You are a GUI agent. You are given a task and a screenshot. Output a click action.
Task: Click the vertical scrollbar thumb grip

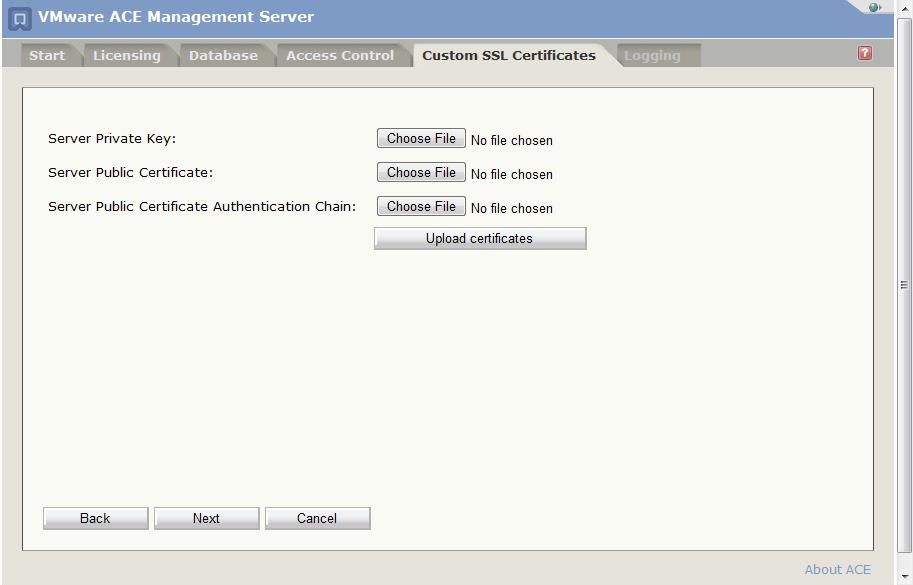[905, 285]
